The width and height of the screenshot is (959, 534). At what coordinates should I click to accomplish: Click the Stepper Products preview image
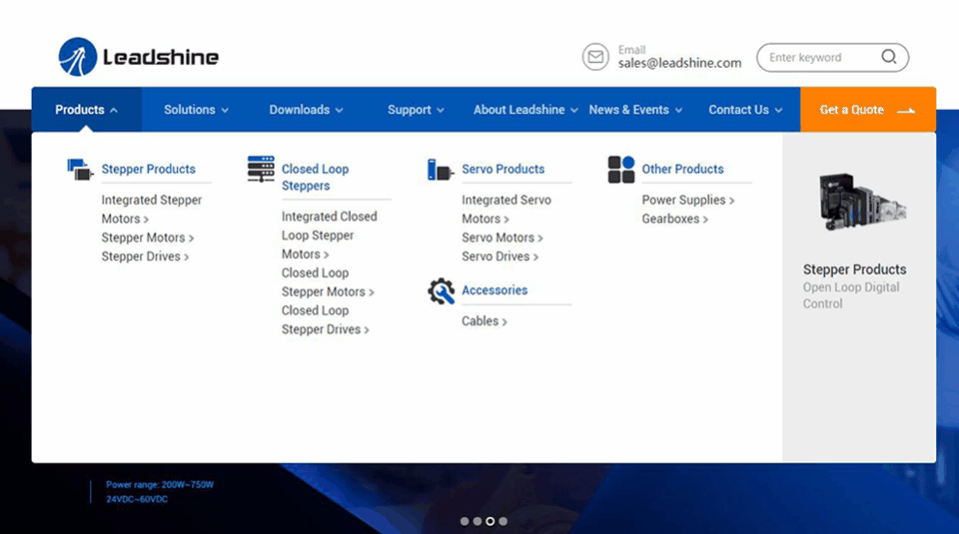coord(862,202)
